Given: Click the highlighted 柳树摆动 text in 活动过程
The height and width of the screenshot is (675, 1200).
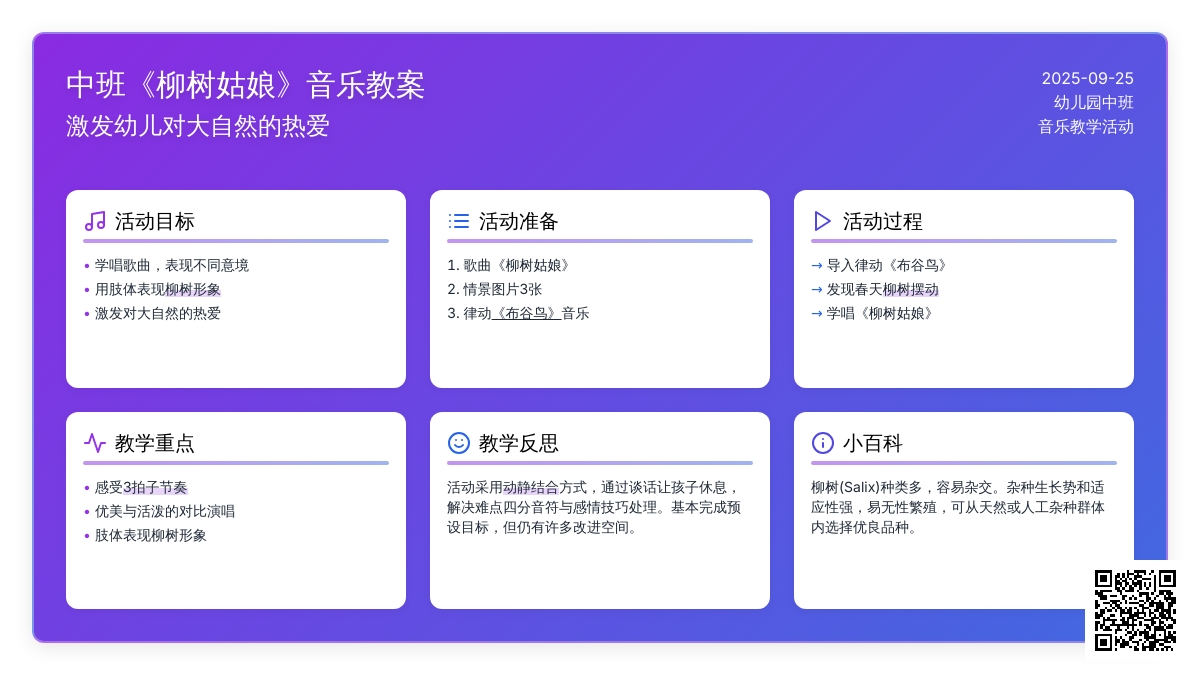Looking at the screenshot, I should tap(910, 289).
